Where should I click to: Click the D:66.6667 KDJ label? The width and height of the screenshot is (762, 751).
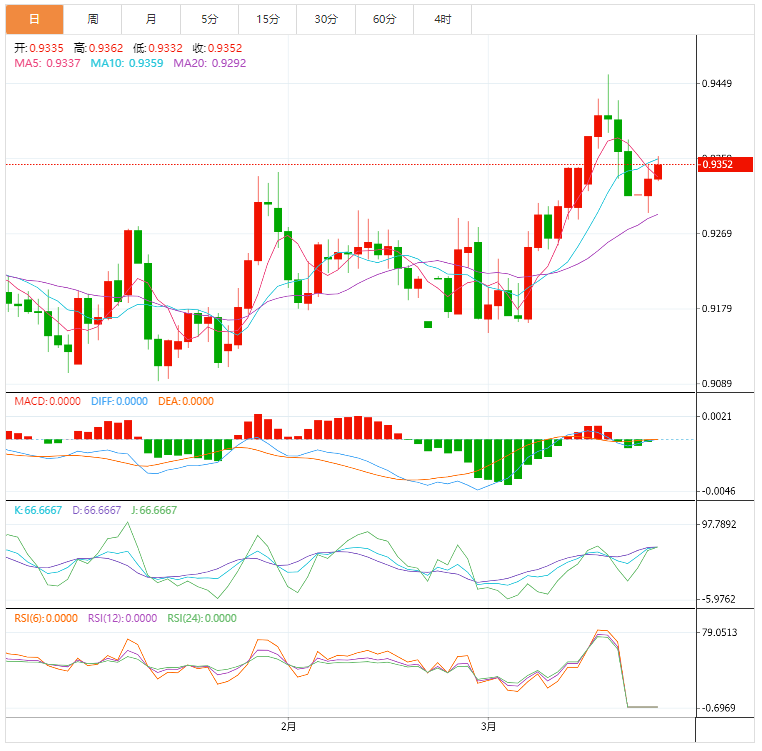coord(97,510)
